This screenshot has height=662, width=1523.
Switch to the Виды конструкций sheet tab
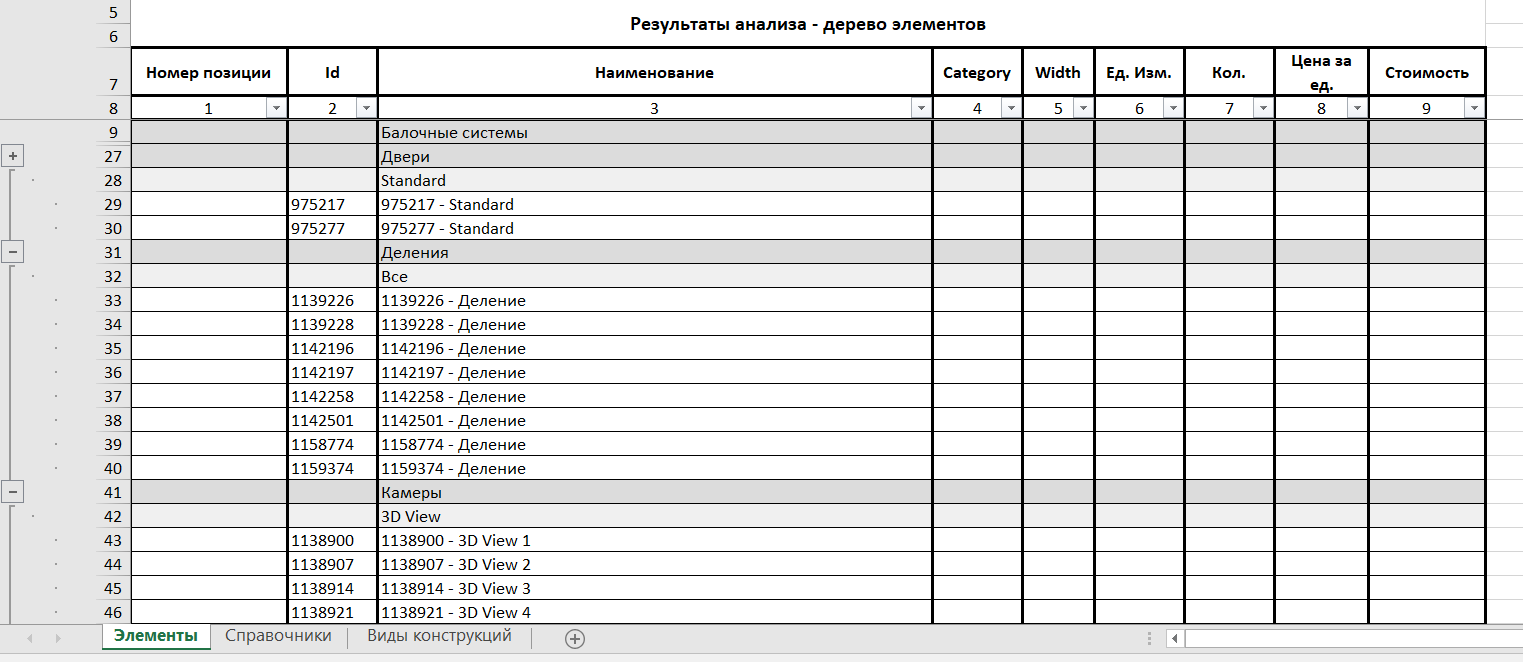439,636
